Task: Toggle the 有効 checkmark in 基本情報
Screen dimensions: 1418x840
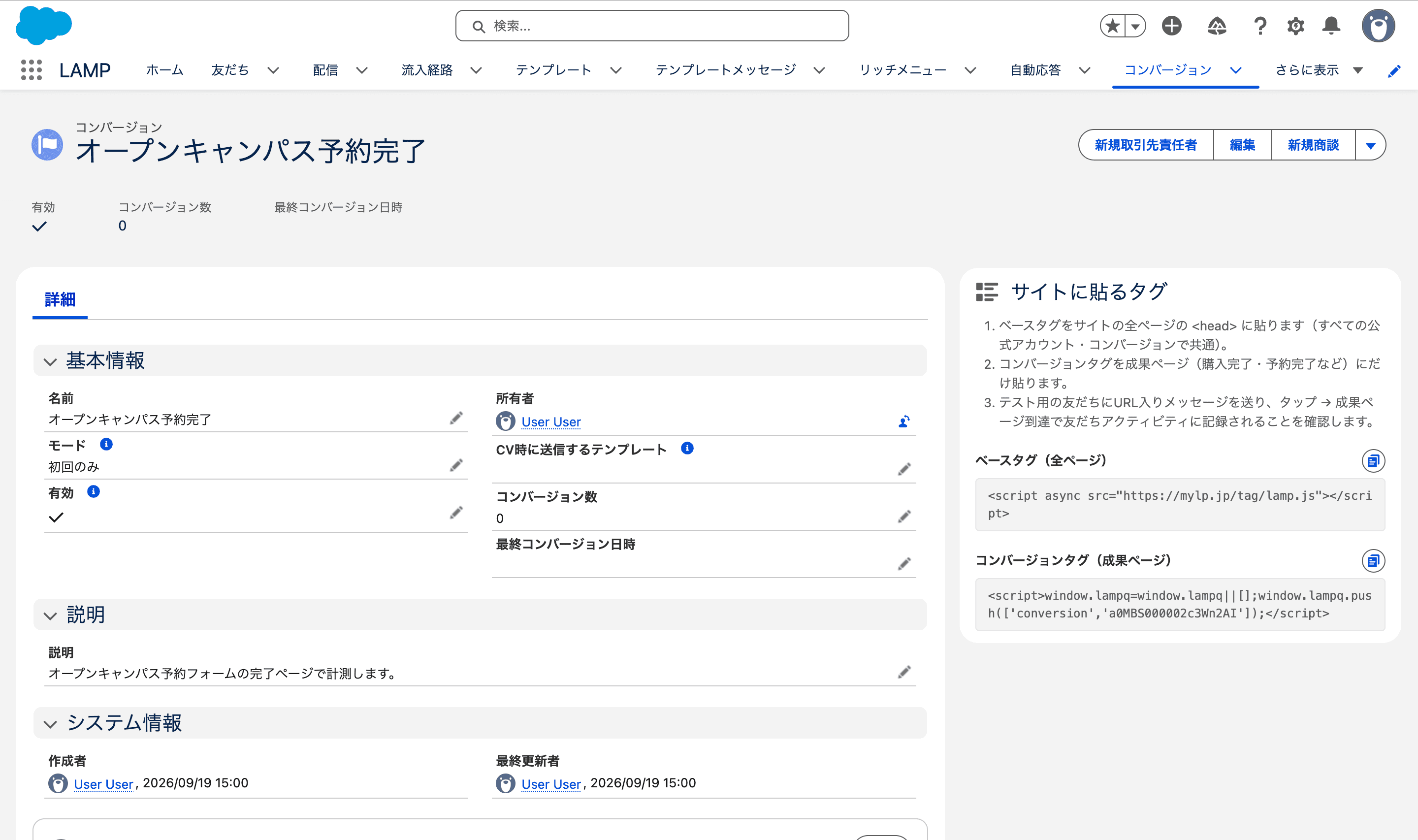Action: (56, 517)
